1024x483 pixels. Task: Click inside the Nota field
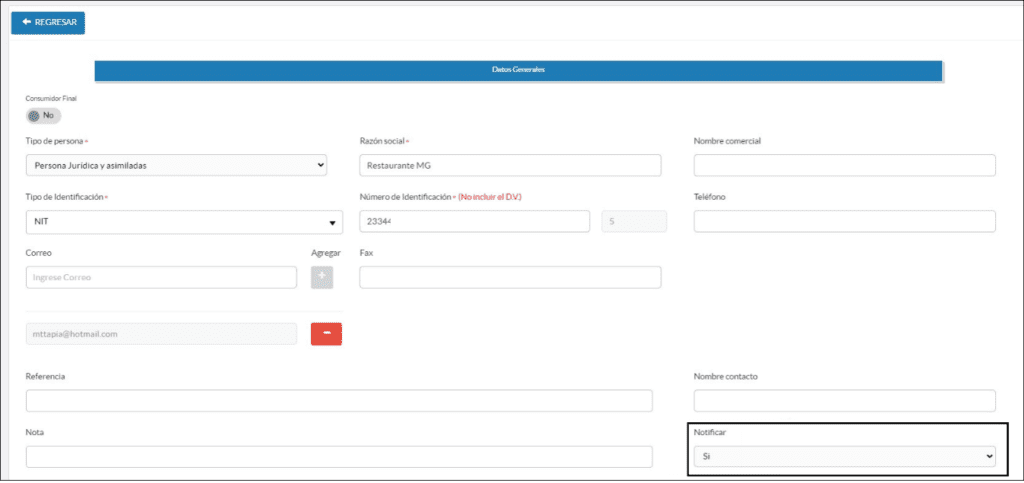coord(339,457)
